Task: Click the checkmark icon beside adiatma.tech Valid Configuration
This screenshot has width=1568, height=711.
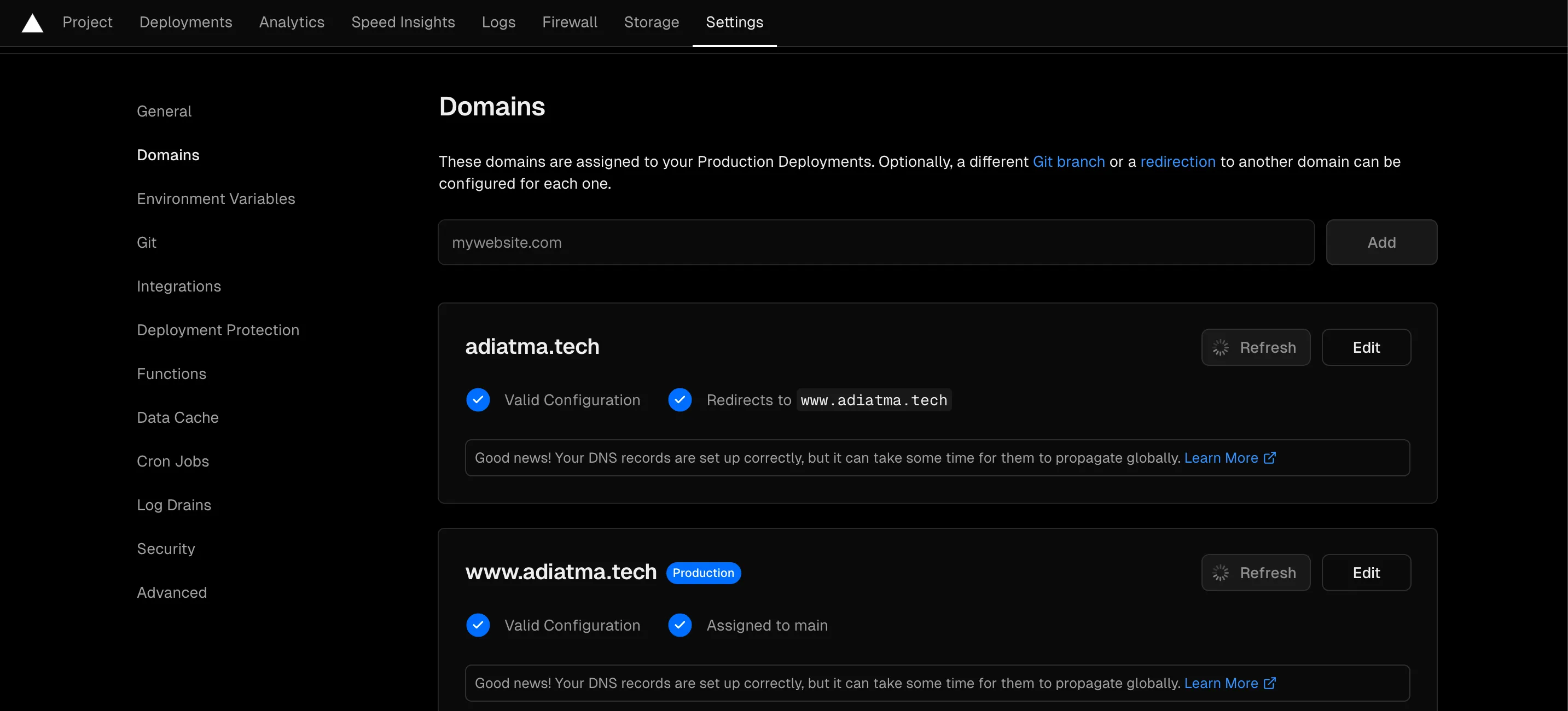Action: coord(478,400)
